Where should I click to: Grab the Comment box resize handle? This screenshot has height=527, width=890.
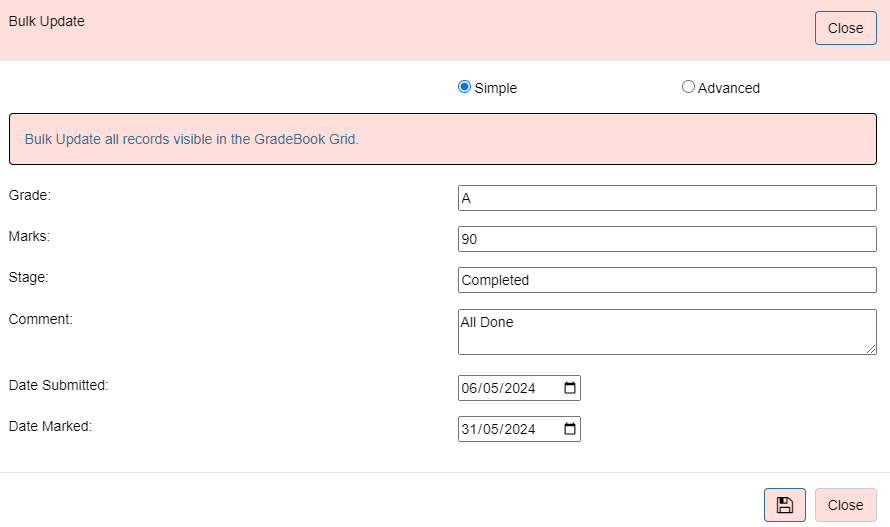871,349
